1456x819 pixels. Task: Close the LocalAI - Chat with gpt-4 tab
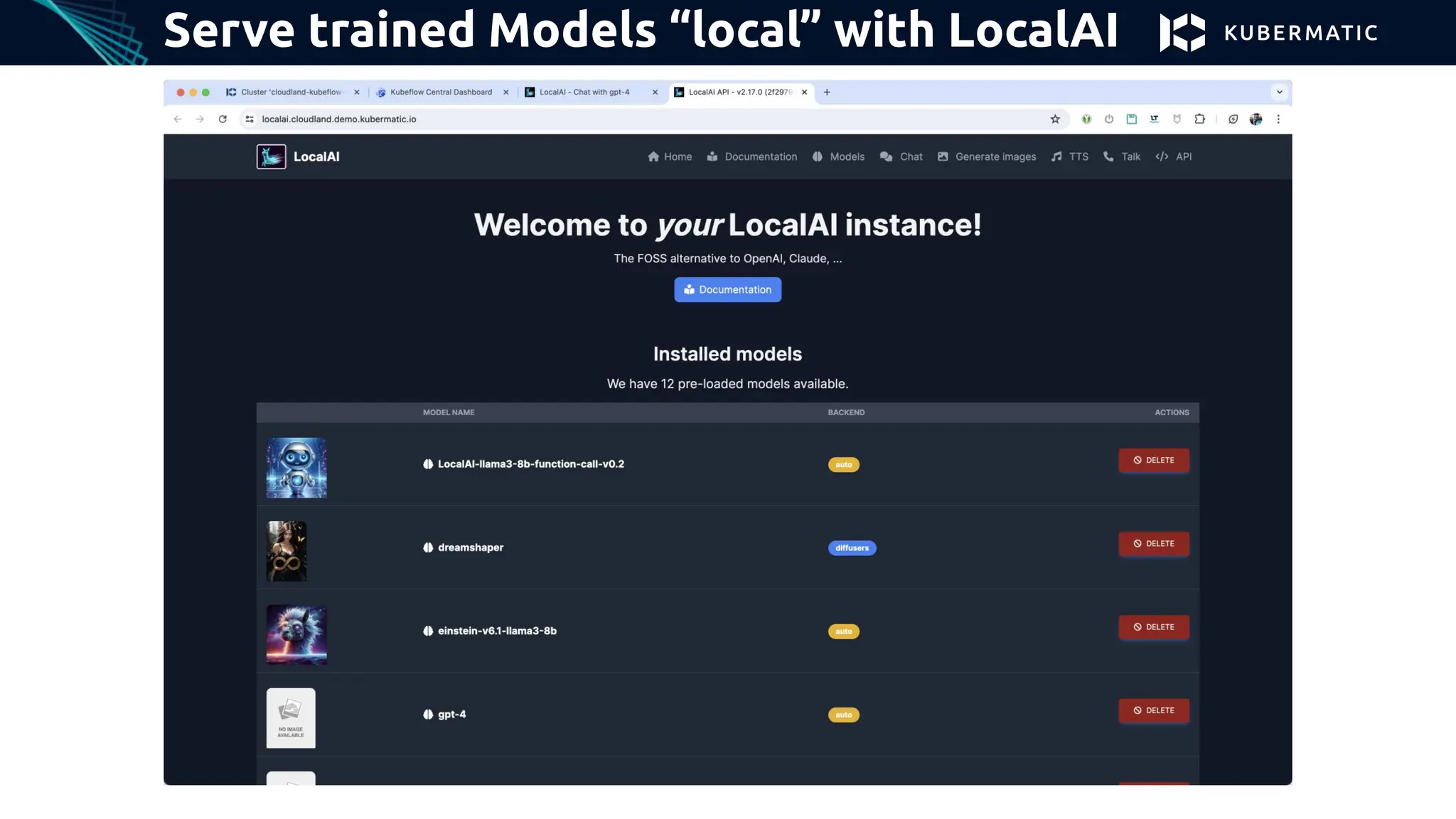click(655, 92)
